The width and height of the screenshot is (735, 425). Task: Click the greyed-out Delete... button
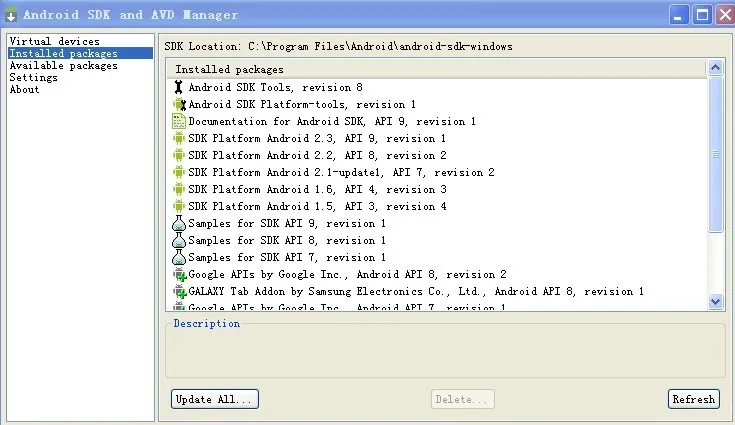pyautogui.click(x=463, y=399)
